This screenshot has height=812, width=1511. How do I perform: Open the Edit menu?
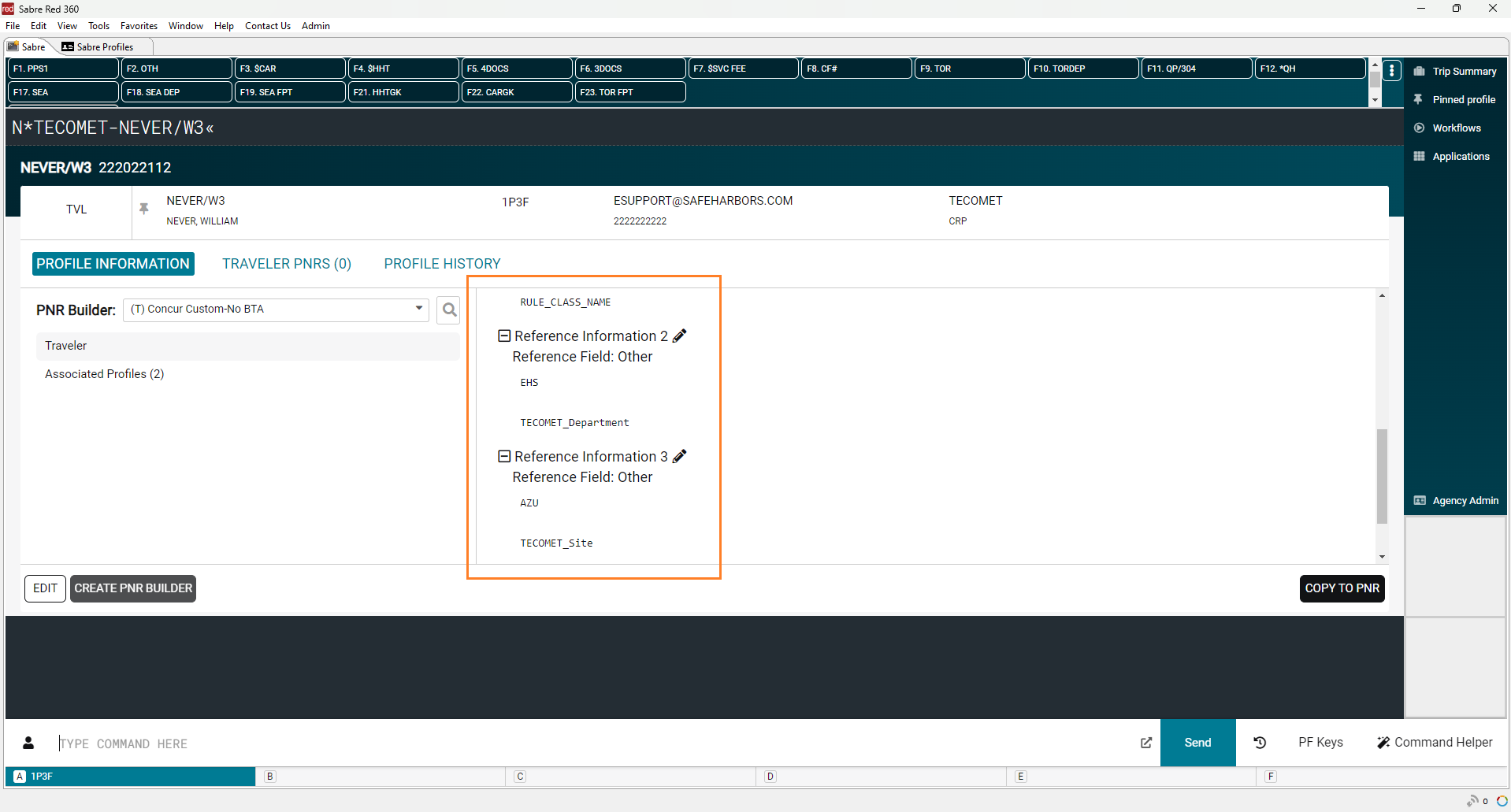39,26
